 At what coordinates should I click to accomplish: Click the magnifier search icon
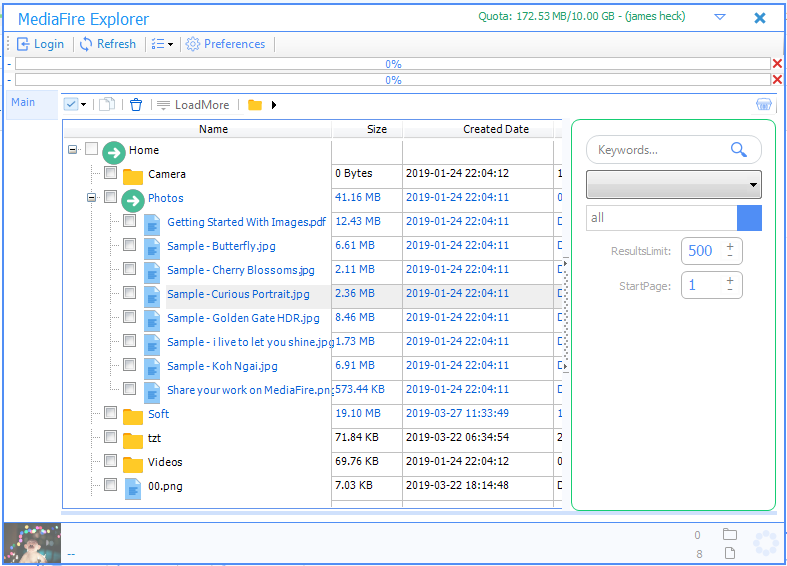pyautogui.click(x=738, y=150)
